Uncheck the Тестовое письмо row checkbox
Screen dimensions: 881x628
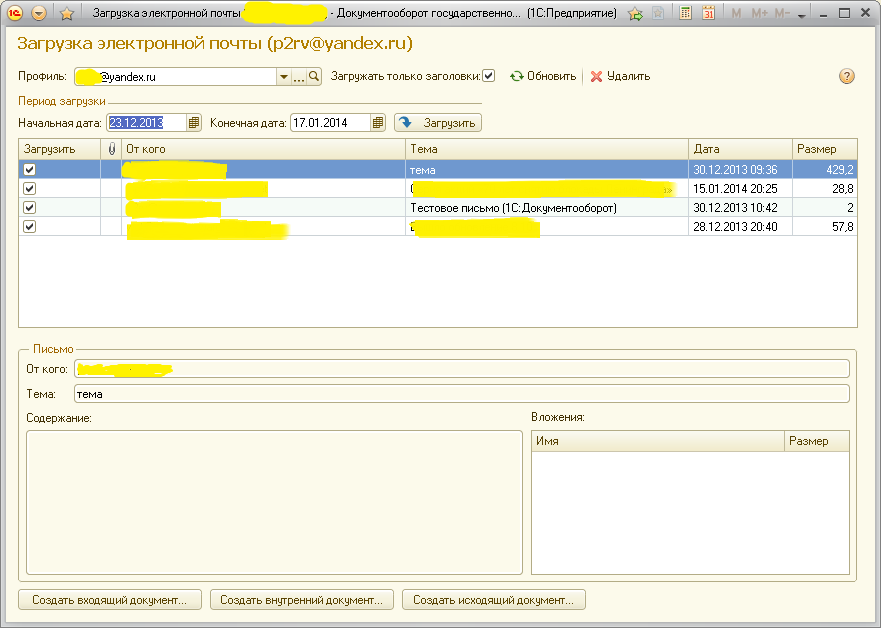[x=30, y=208]
